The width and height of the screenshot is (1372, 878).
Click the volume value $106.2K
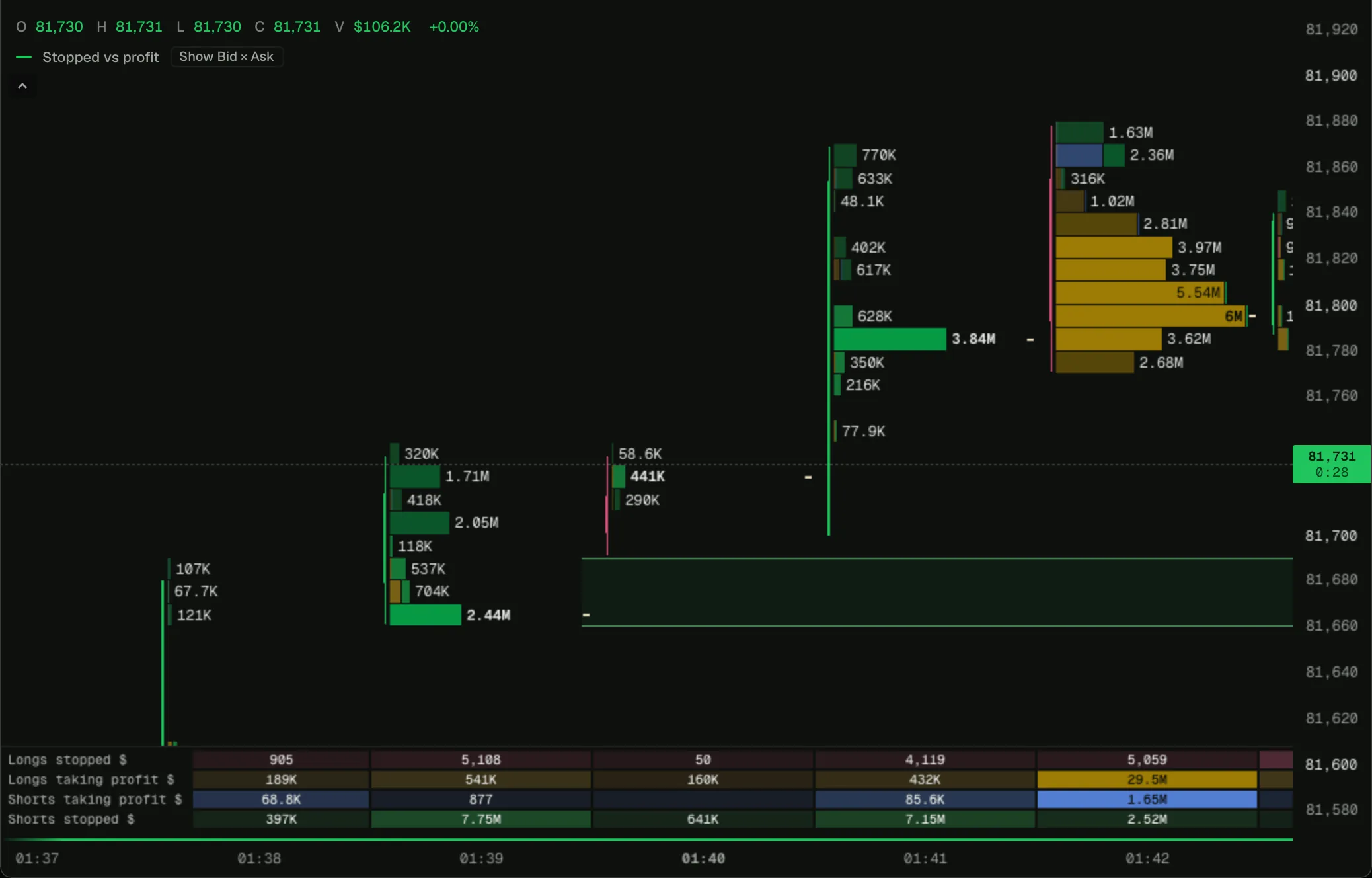(x=382, y=26)
